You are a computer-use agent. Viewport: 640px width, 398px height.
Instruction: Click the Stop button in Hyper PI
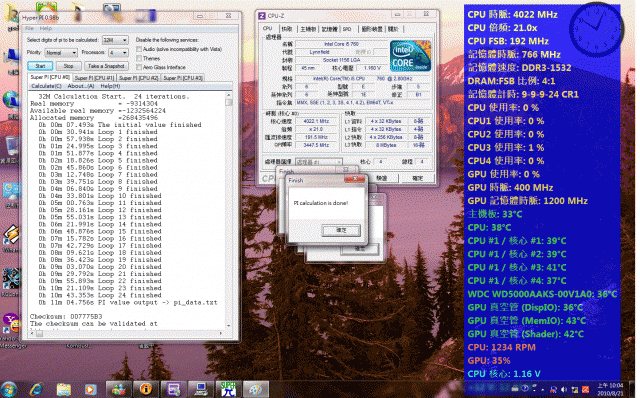pyautogui.click(x=68, y=66)
